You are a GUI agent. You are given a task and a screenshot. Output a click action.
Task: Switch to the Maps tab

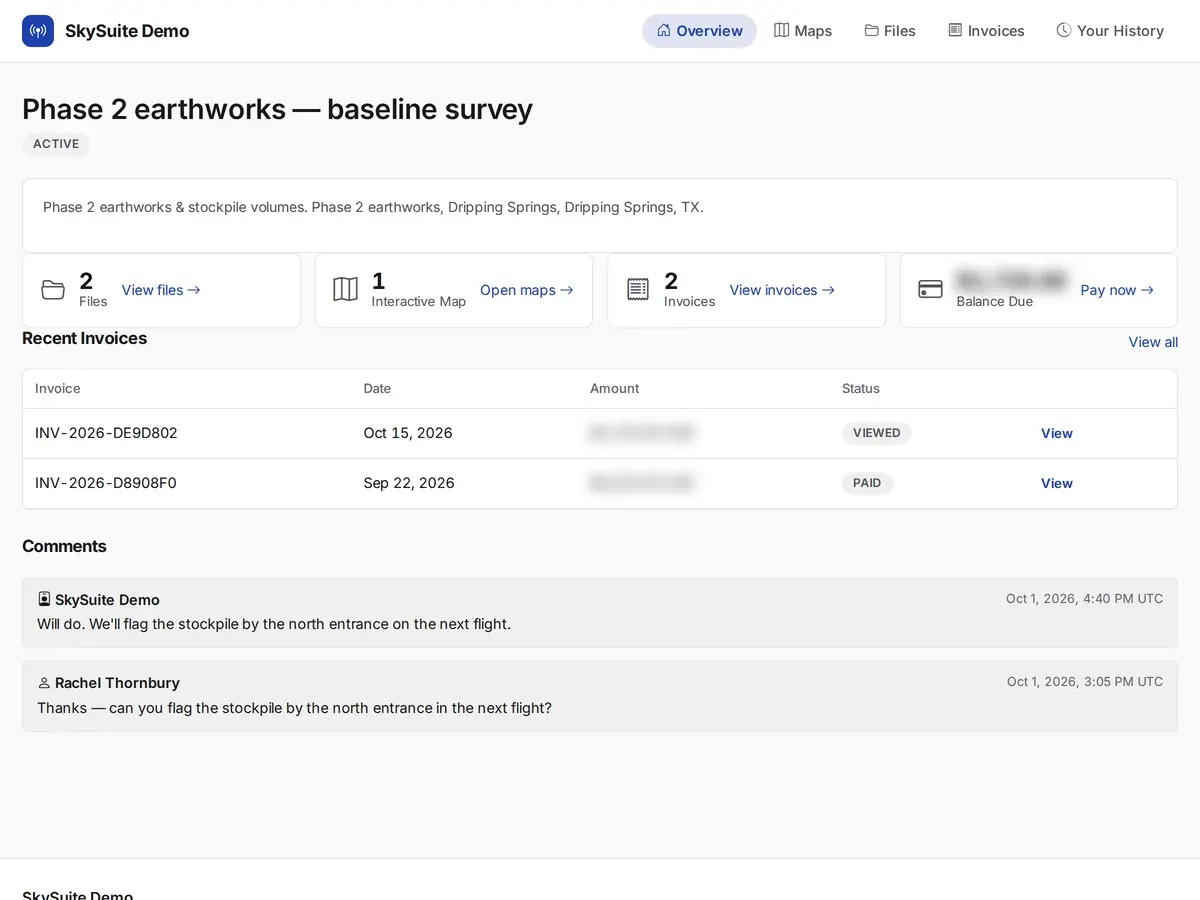click(x=803, y=31)
